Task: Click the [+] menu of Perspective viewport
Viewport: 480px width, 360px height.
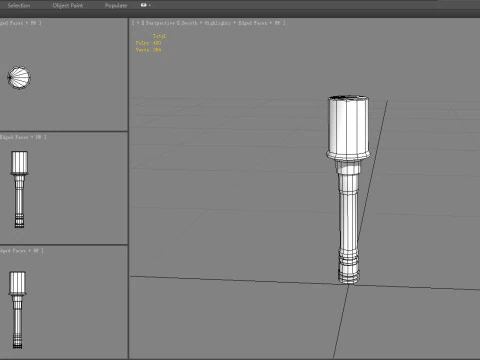Action: click(x=137, y=23)
